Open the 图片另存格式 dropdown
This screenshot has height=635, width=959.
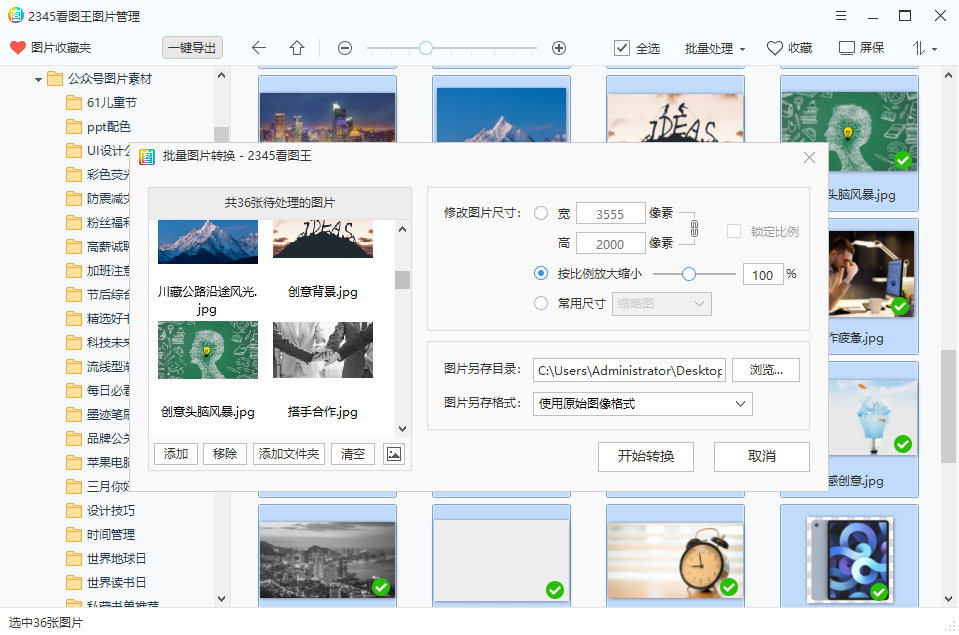coord(643,404)
